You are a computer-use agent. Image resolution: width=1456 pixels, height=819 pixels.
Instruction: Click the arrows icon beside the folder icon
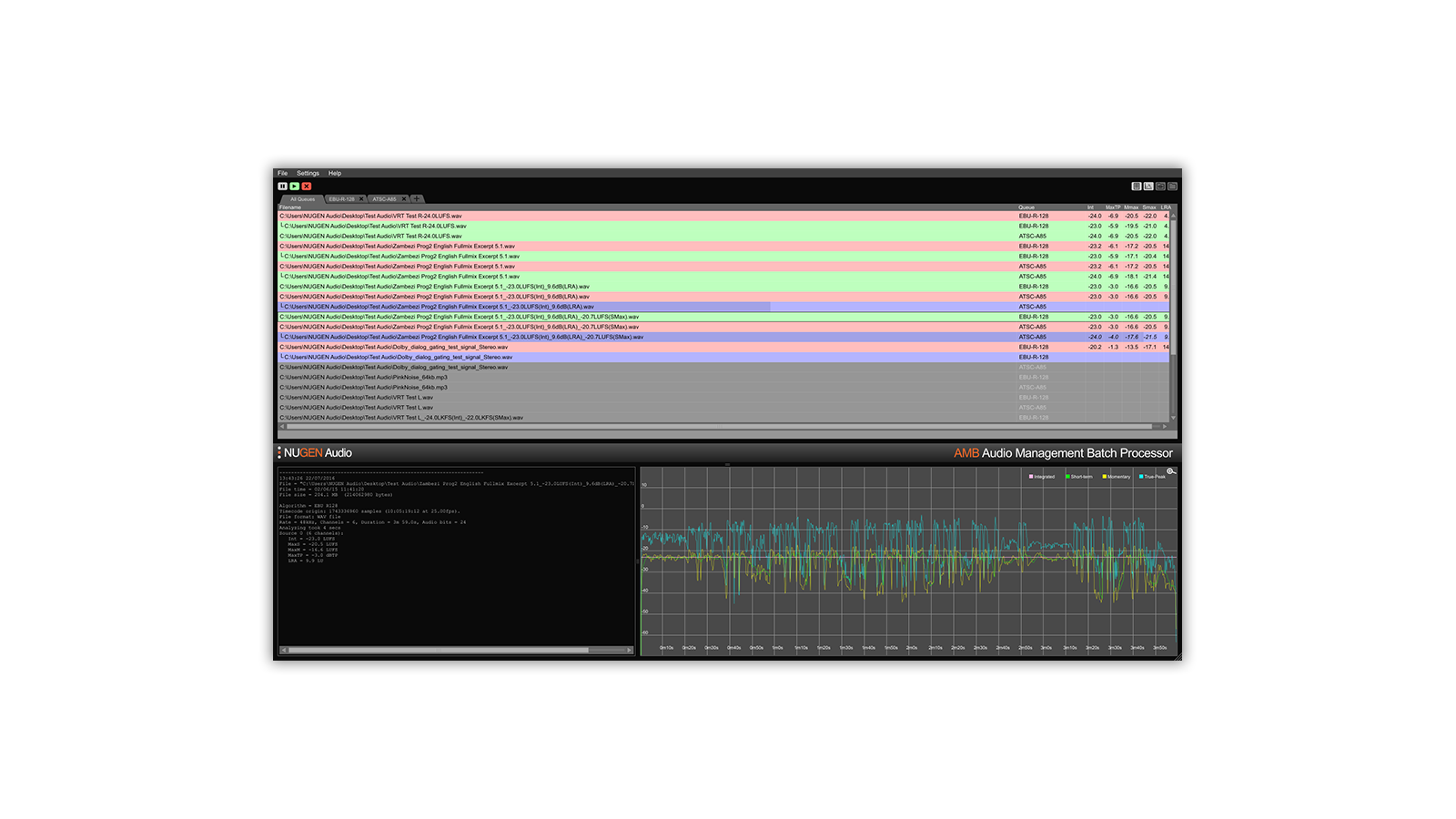tap(1160, 187)
